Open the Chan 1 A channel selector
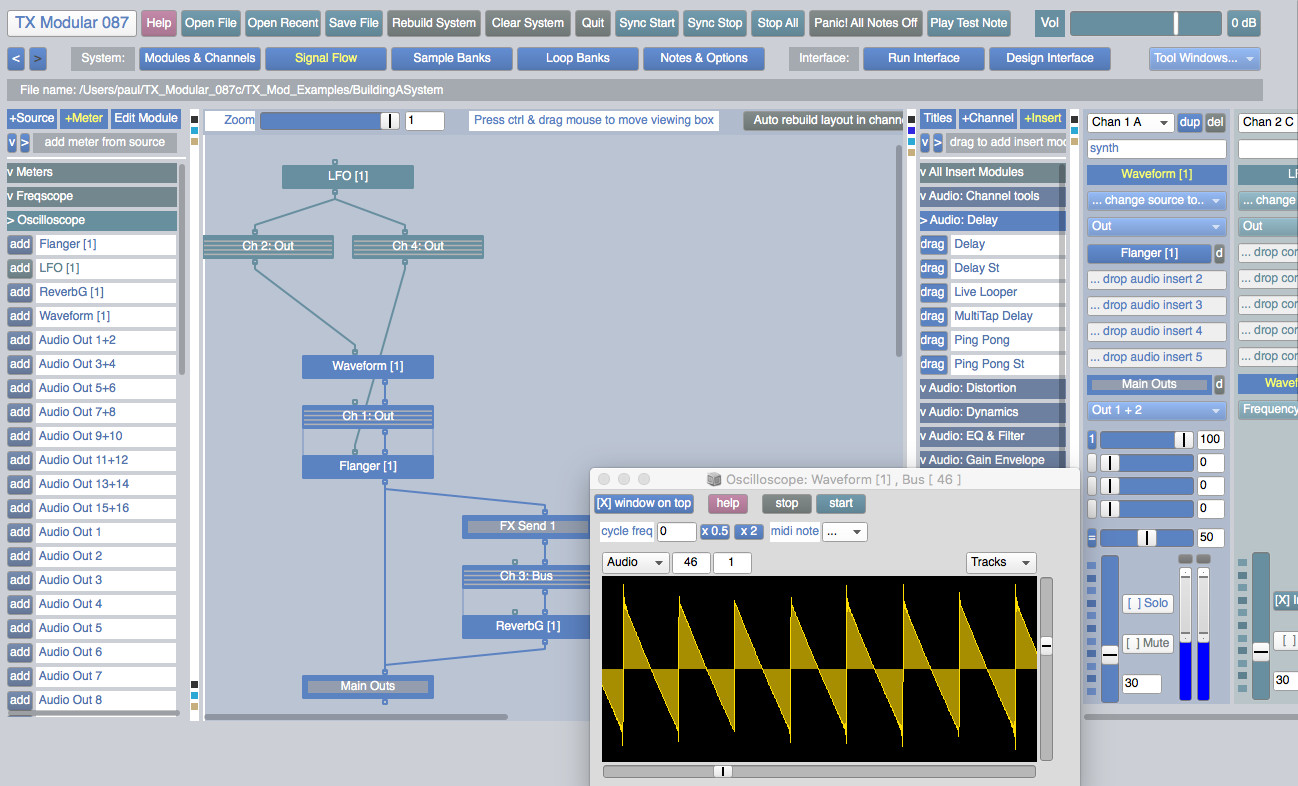This screenshot has width=1298, height=786. coord(1130,123)
